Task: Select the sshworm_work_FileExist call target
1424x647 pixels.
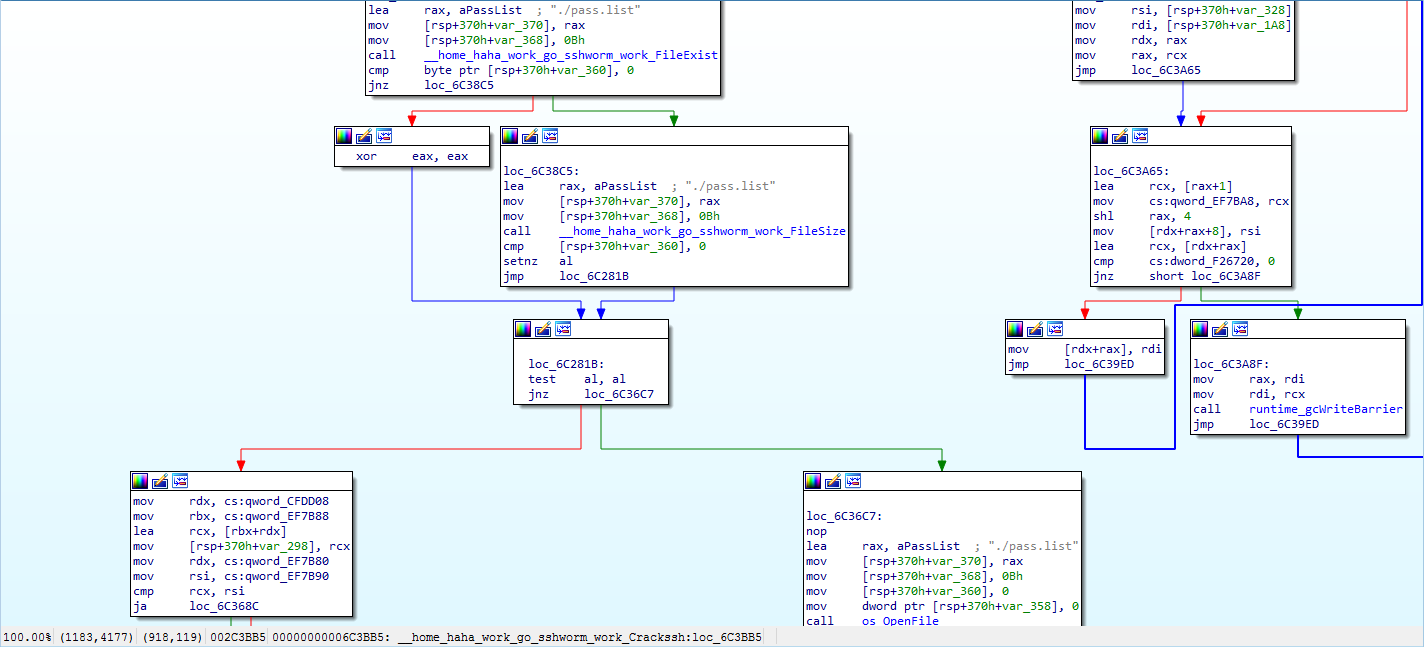Action: tap(570, 55)
